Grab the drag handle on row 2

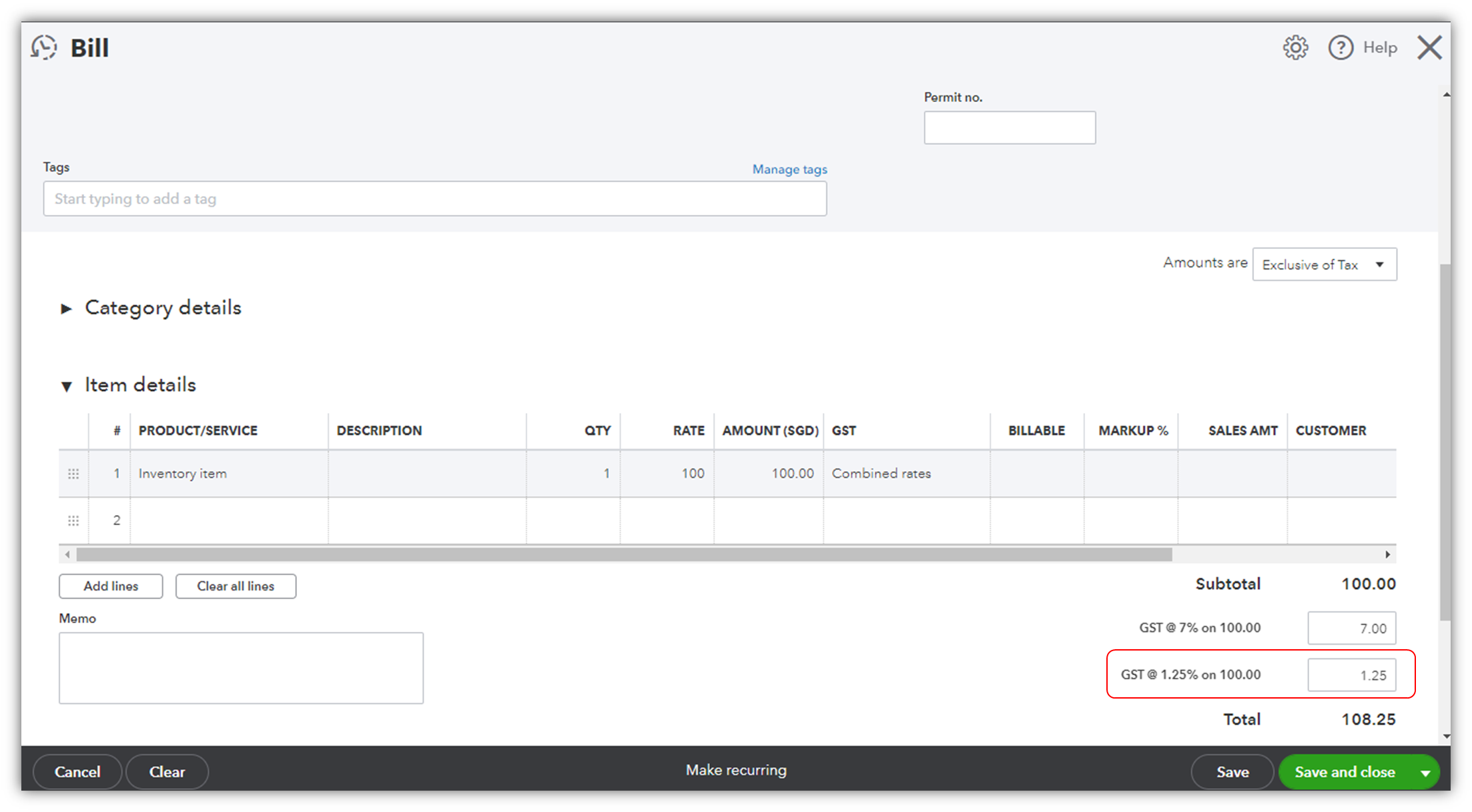(73, 520)
